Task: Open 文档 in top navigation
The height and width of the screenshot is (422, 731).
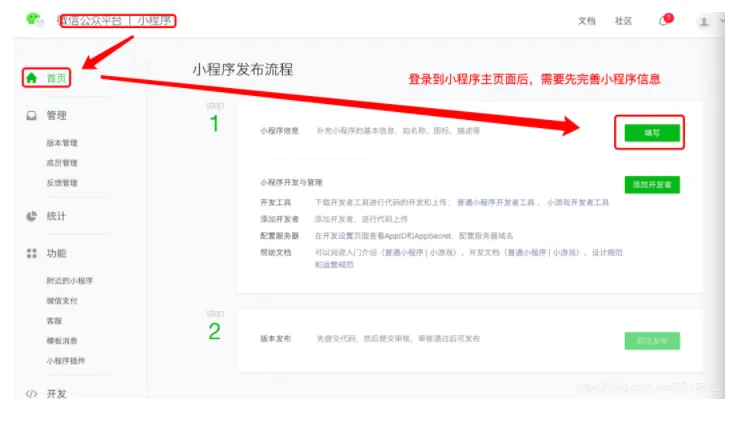Action: tap(586, 21)
